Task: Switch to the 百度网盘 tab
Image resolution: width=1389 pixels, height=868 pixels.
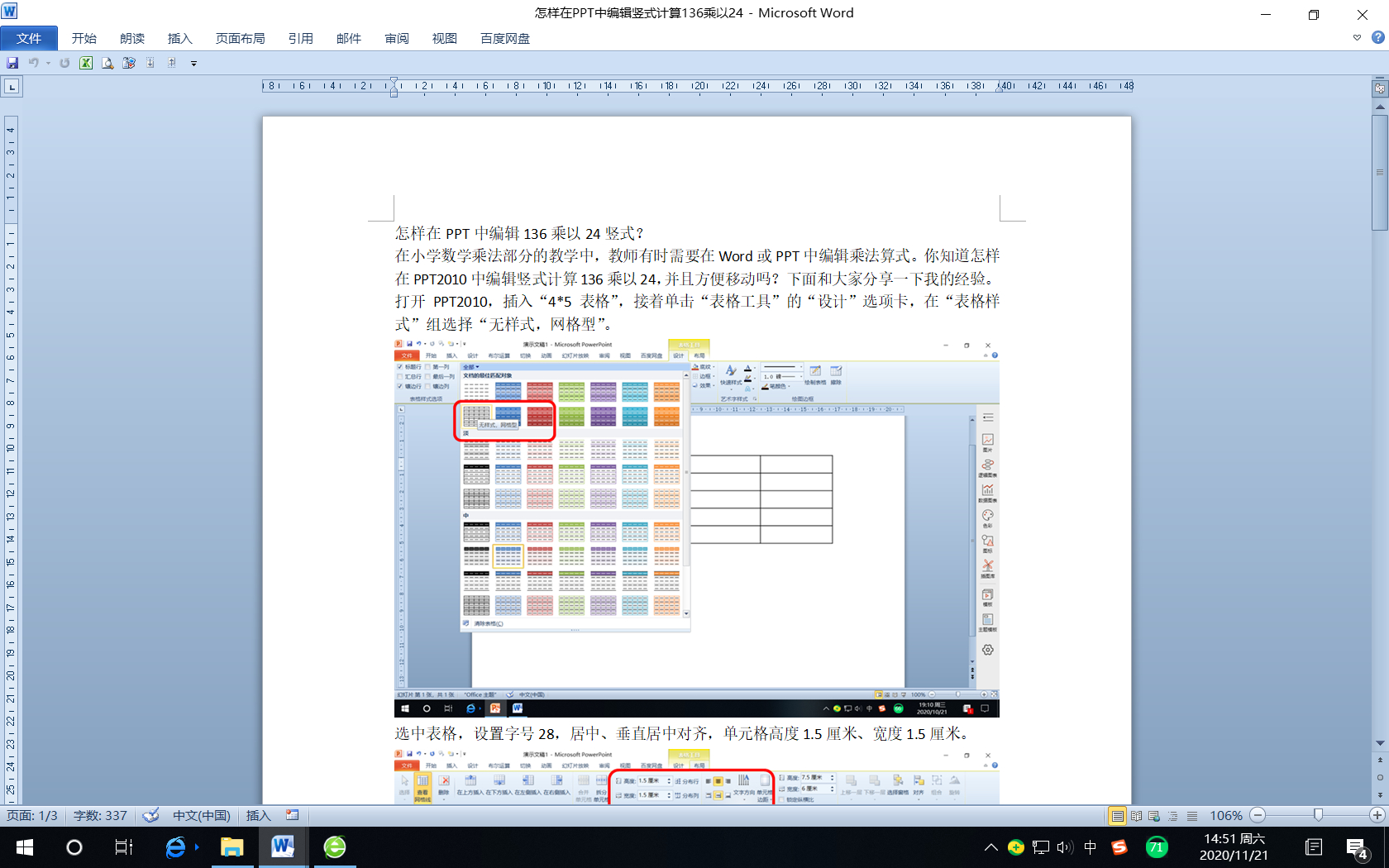Action: coord(505,38)
